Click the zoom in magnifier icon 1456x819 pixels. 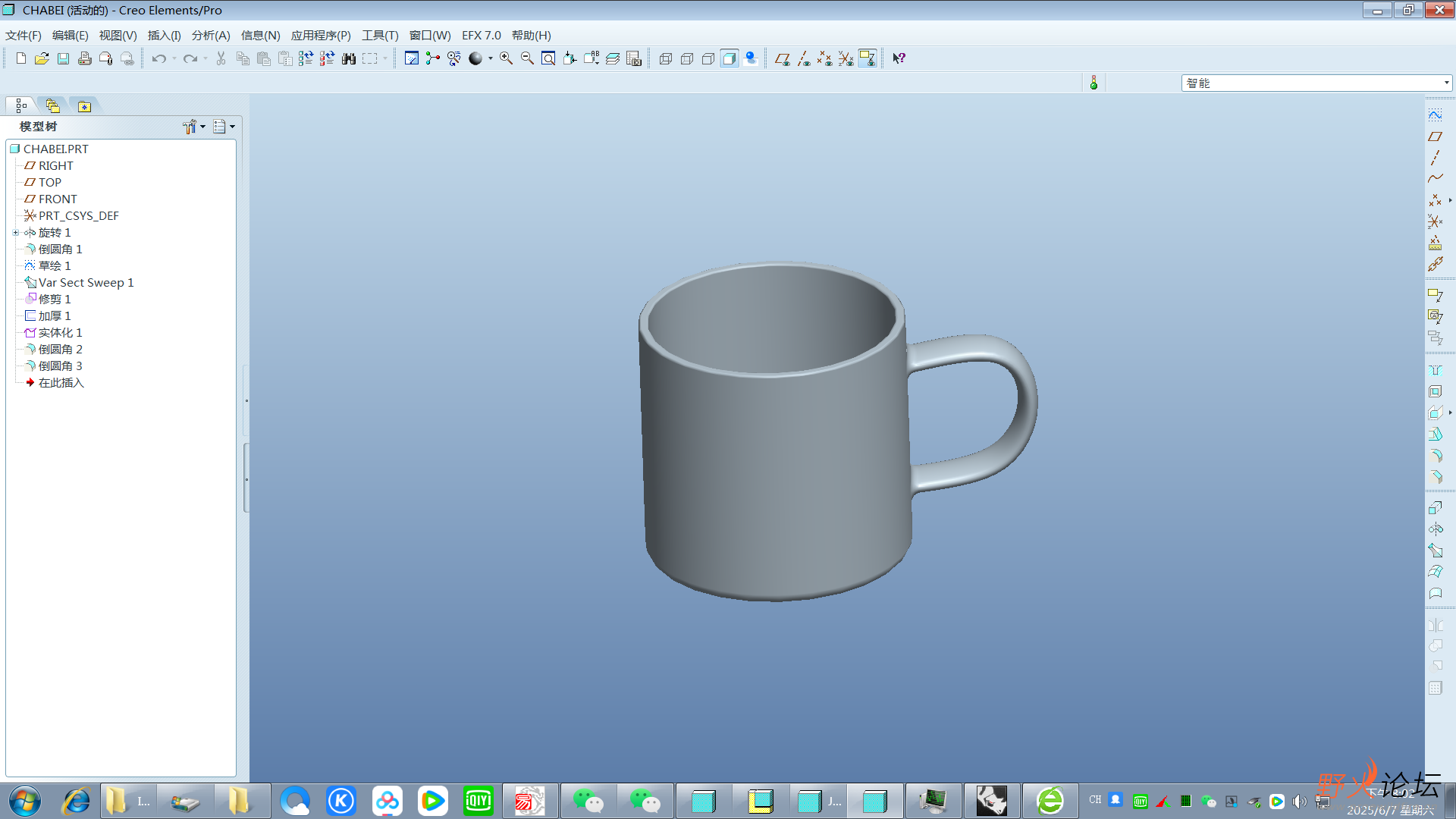point(506,58)
